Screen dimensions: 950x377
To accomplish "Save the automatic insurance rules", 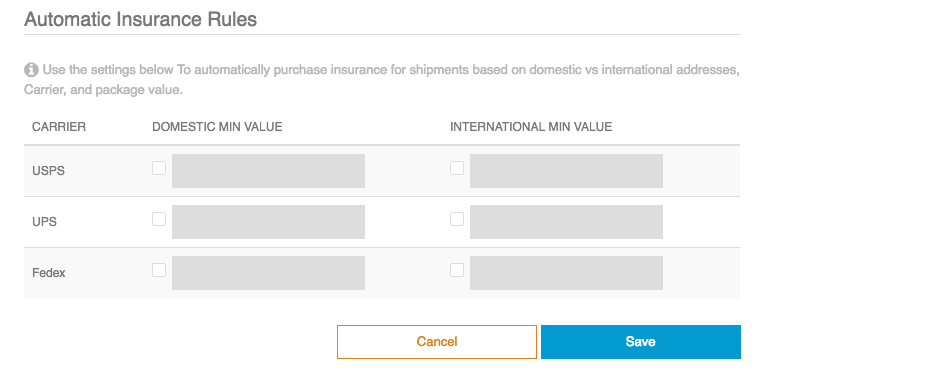I will 640,342.
